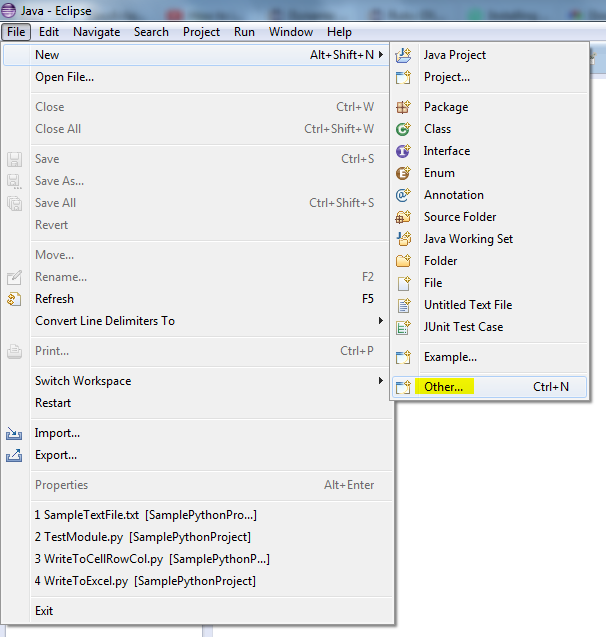606x637 pixels.
Task: Click the greyed Rename pencil icon
Action: [x=14, y=277]
